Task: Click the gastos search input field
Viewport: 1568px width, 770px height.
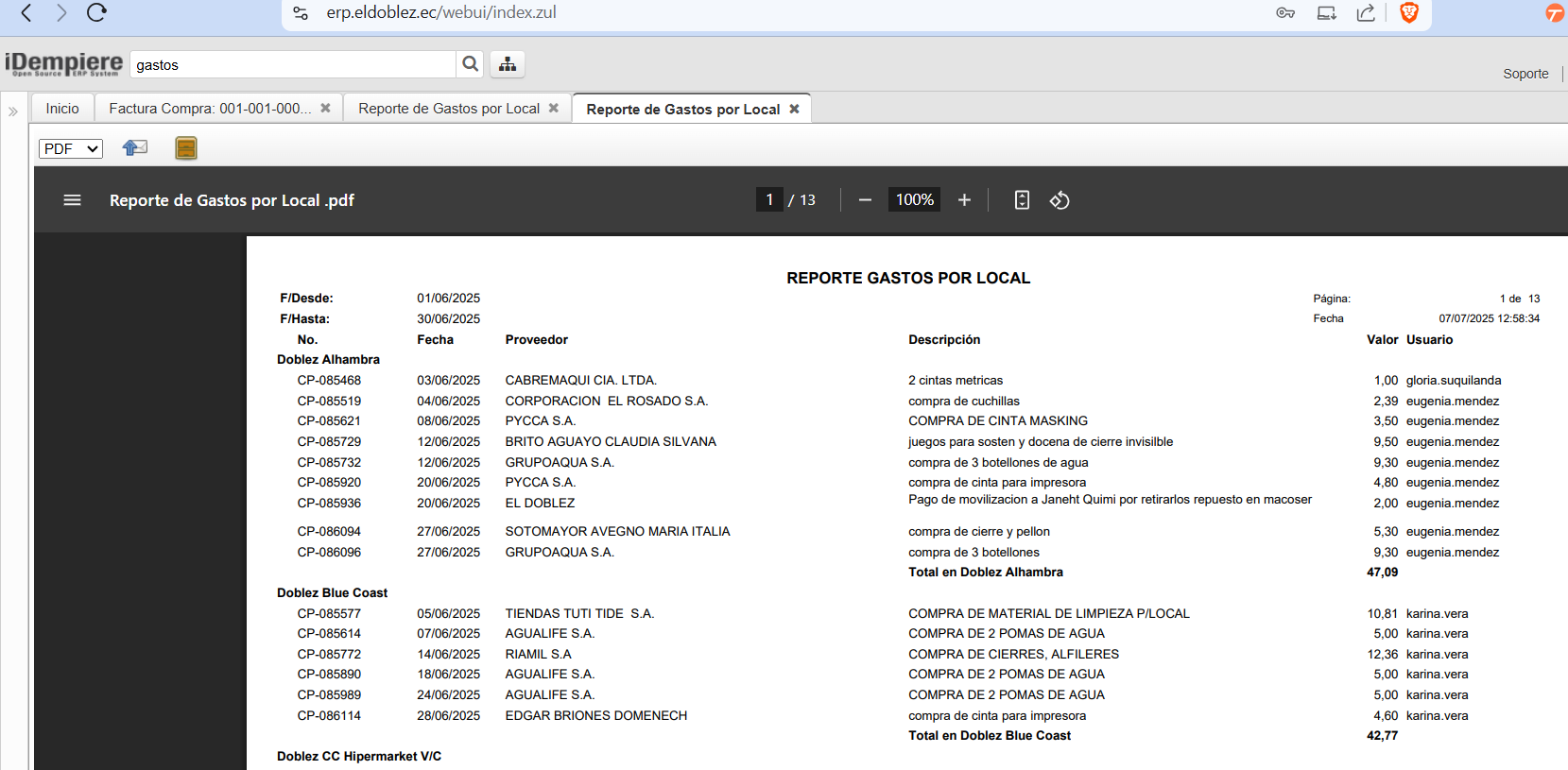Action: (293, 65)
